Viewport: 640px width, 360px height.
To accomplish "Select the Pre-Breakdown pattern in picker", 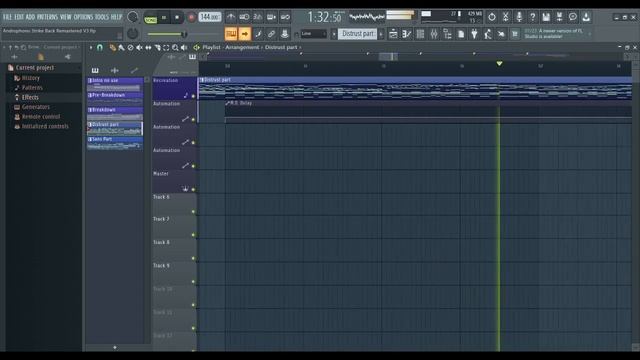I will [115, 98].
